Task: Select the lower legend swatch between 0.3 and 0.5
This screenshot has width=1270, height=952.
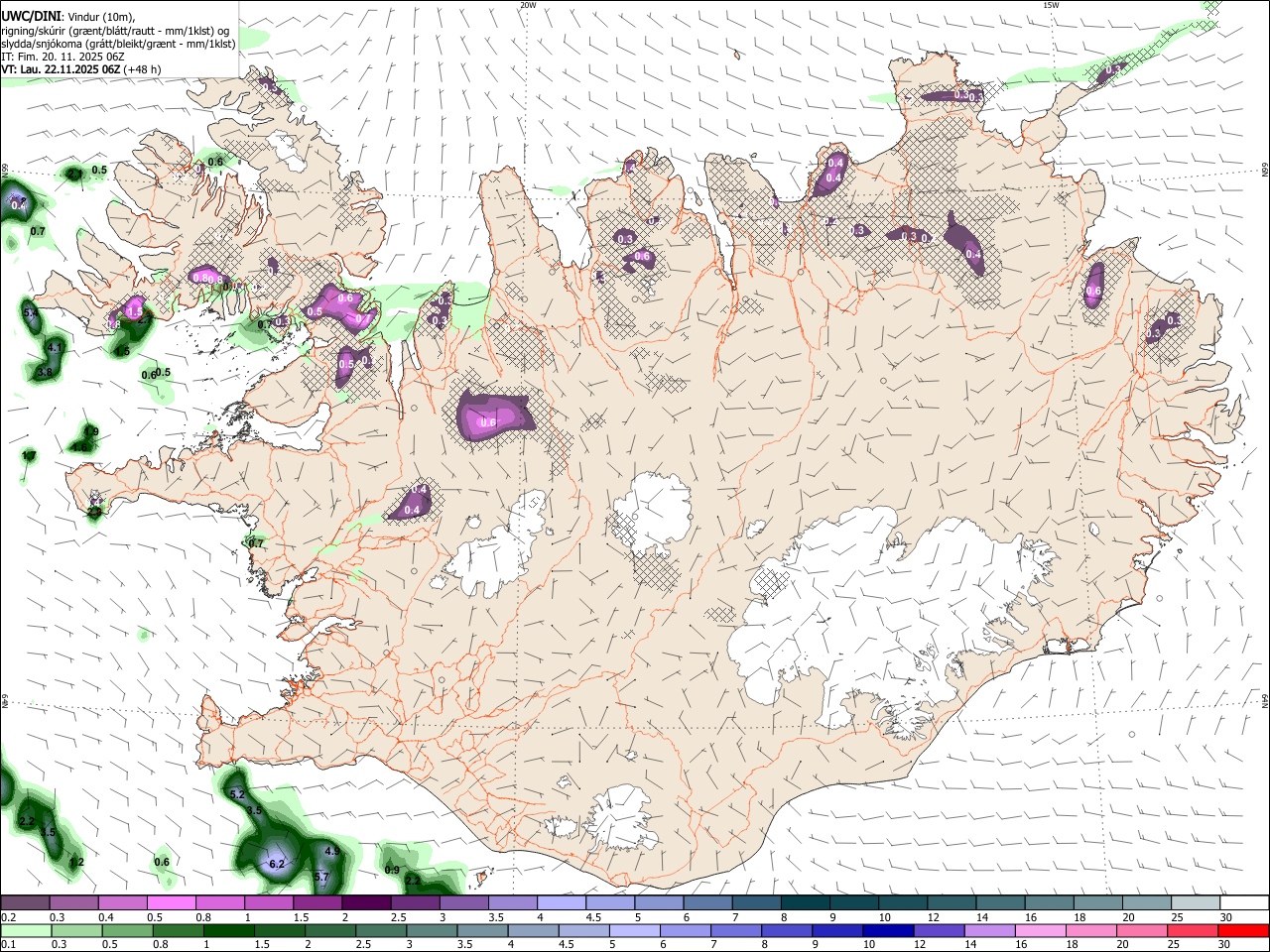Action: (76, 930)
